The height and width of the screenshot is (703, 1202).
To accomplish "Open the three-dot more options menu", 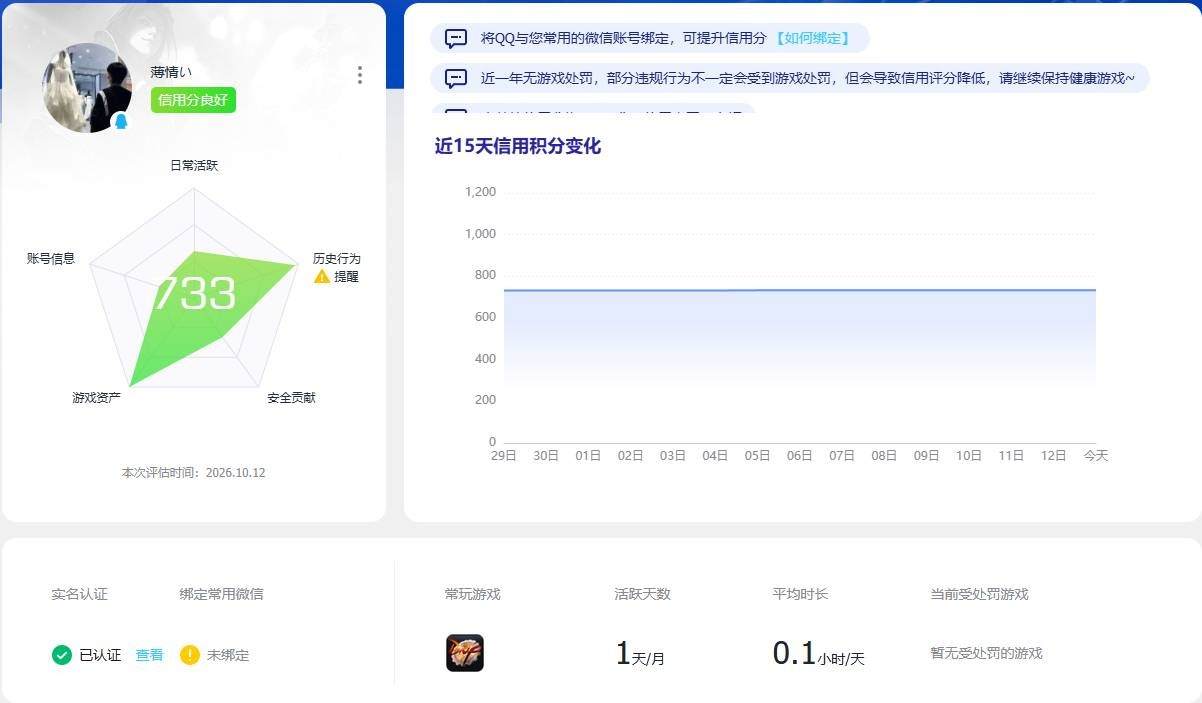I will [360, 75].
